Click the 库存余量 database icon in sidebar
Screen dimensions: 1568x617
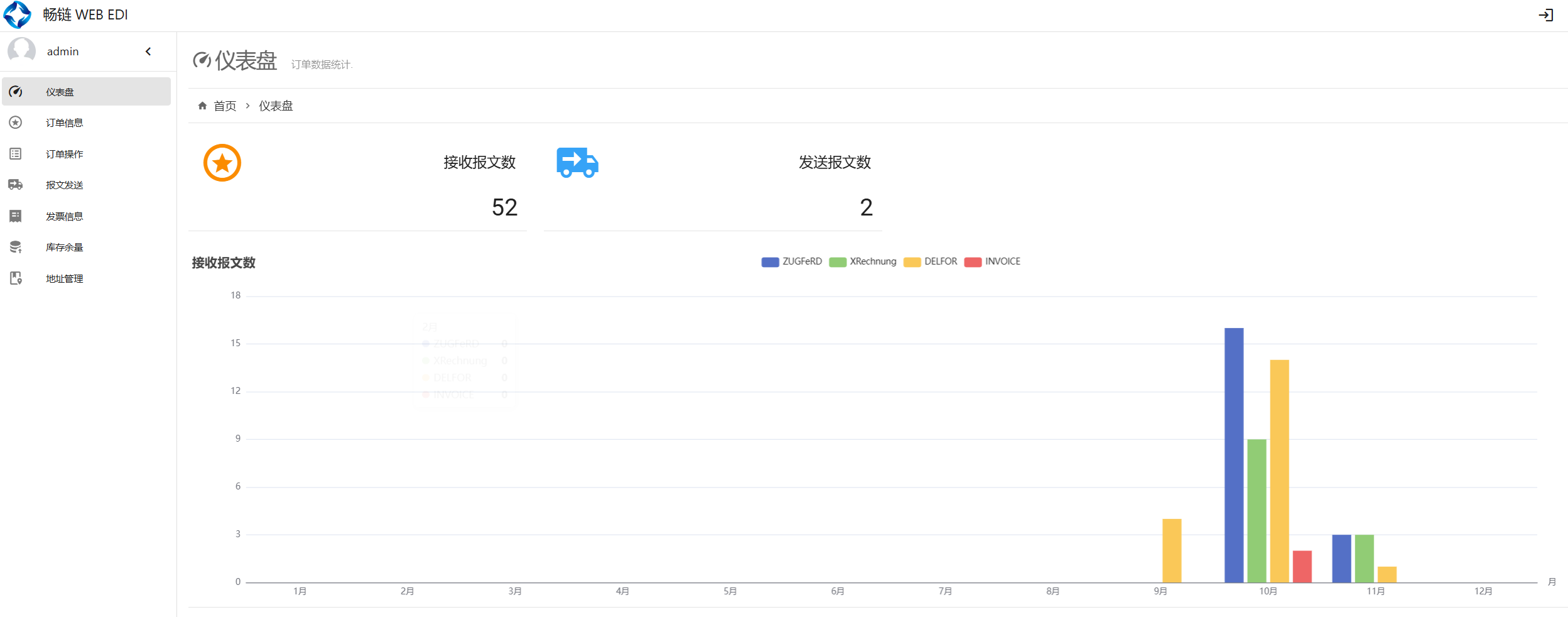pos(16,247)
